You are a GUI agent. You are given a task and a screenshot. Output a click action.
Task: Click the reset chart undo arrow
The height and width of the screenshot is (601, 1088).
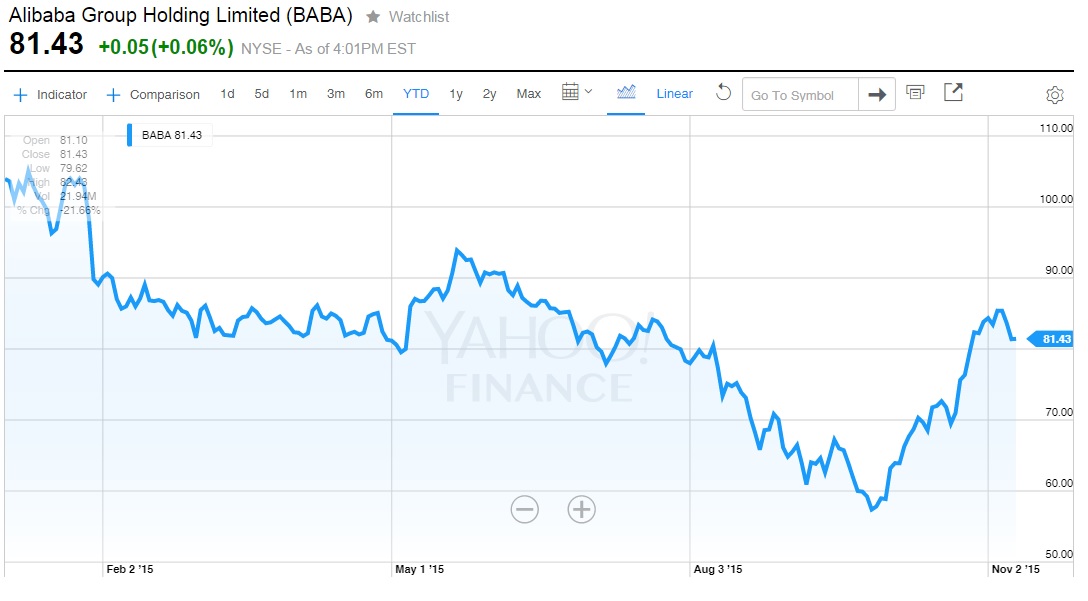(x=724, y=93)
